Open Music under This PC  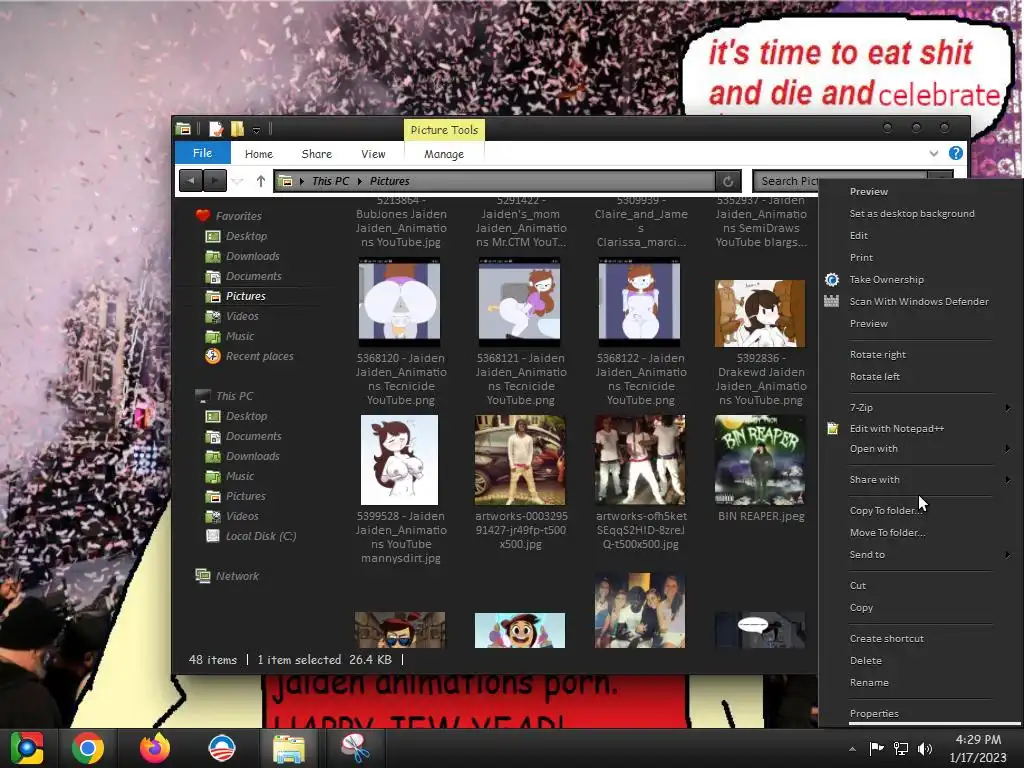(240, 476)
